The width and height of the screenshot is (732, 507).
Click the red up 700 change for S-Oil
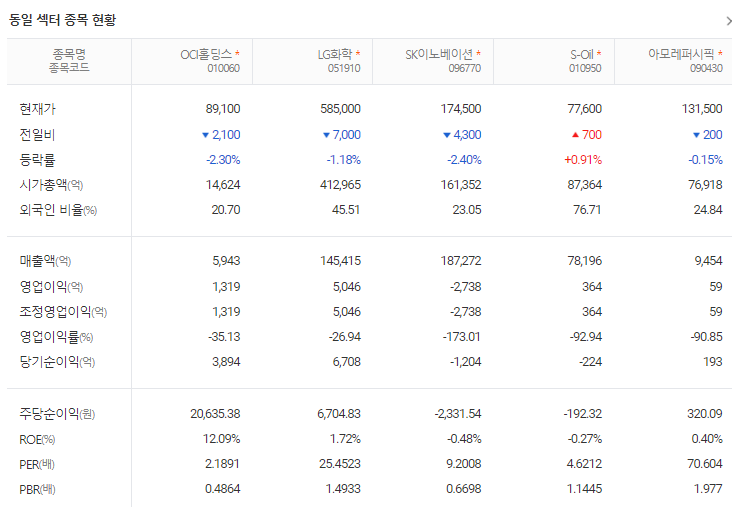point(587,134)
